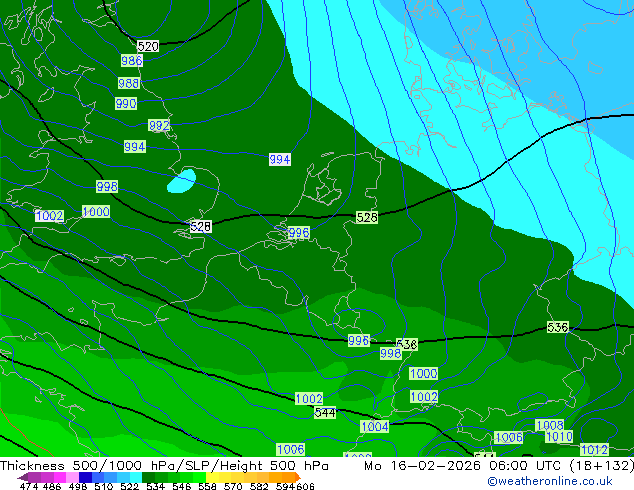The height and width of the screenshot is (490, 634).
Task: Select the forecast date Mo 16-02-2026 text
Action: point(422,466)
